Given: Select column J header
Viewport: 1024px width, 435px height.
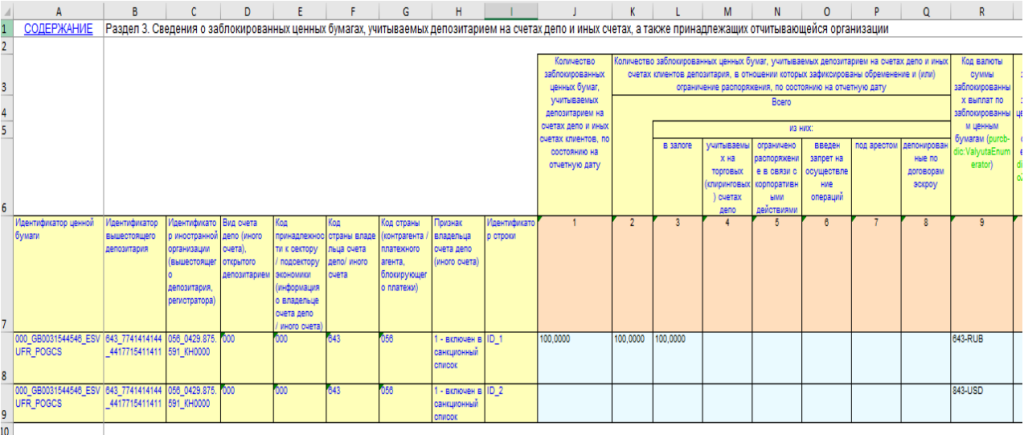Looking at the screenshot, I should click(x=574, y=10).
